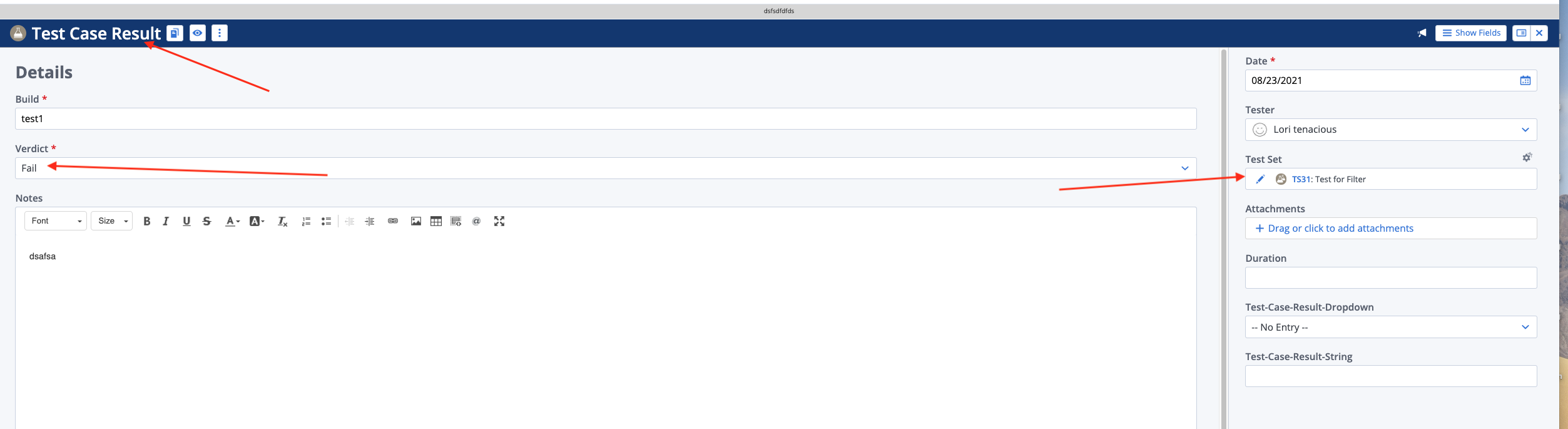Open the Size dropdown in Notes toolbar
Viewport: 1568px width, 429px height.
tap(112, 221)
